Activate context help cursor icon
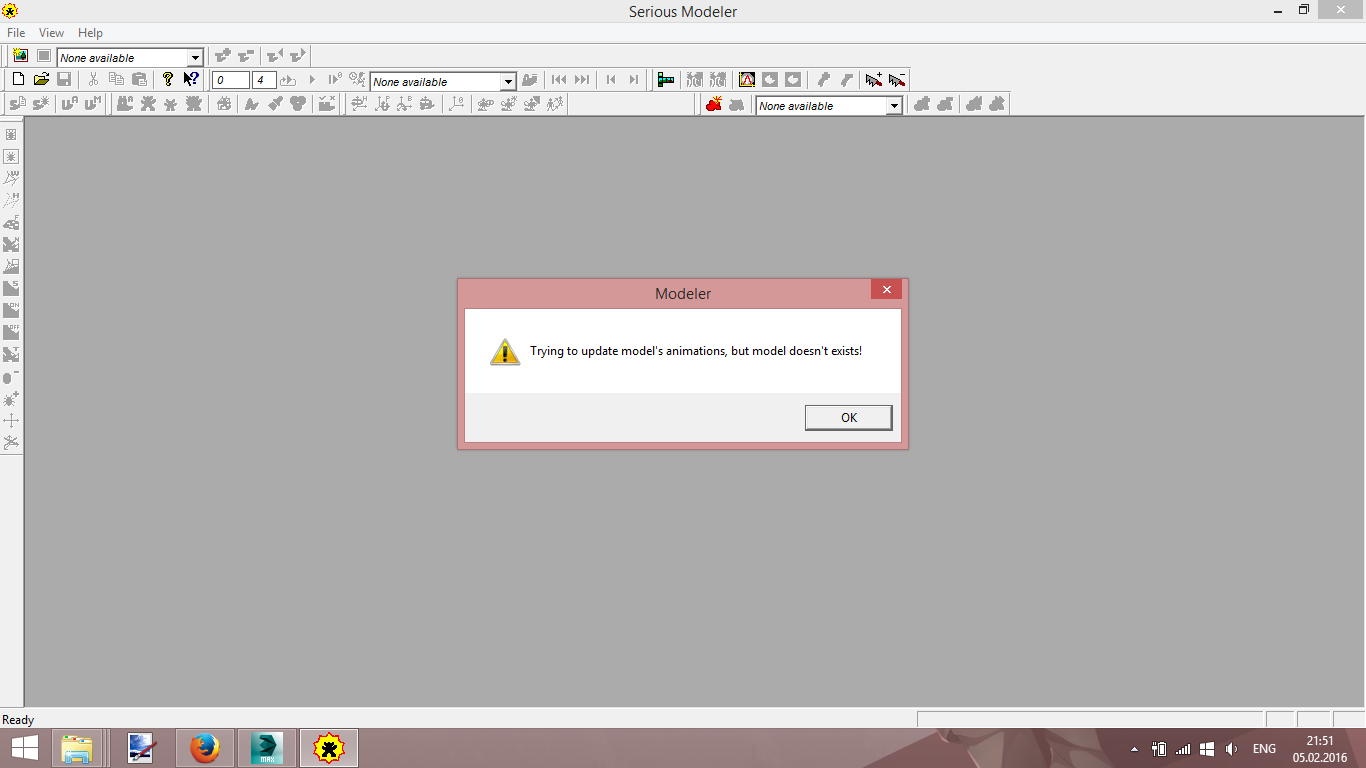Viewport: 1366px width, 768px height. click(191, 80)
